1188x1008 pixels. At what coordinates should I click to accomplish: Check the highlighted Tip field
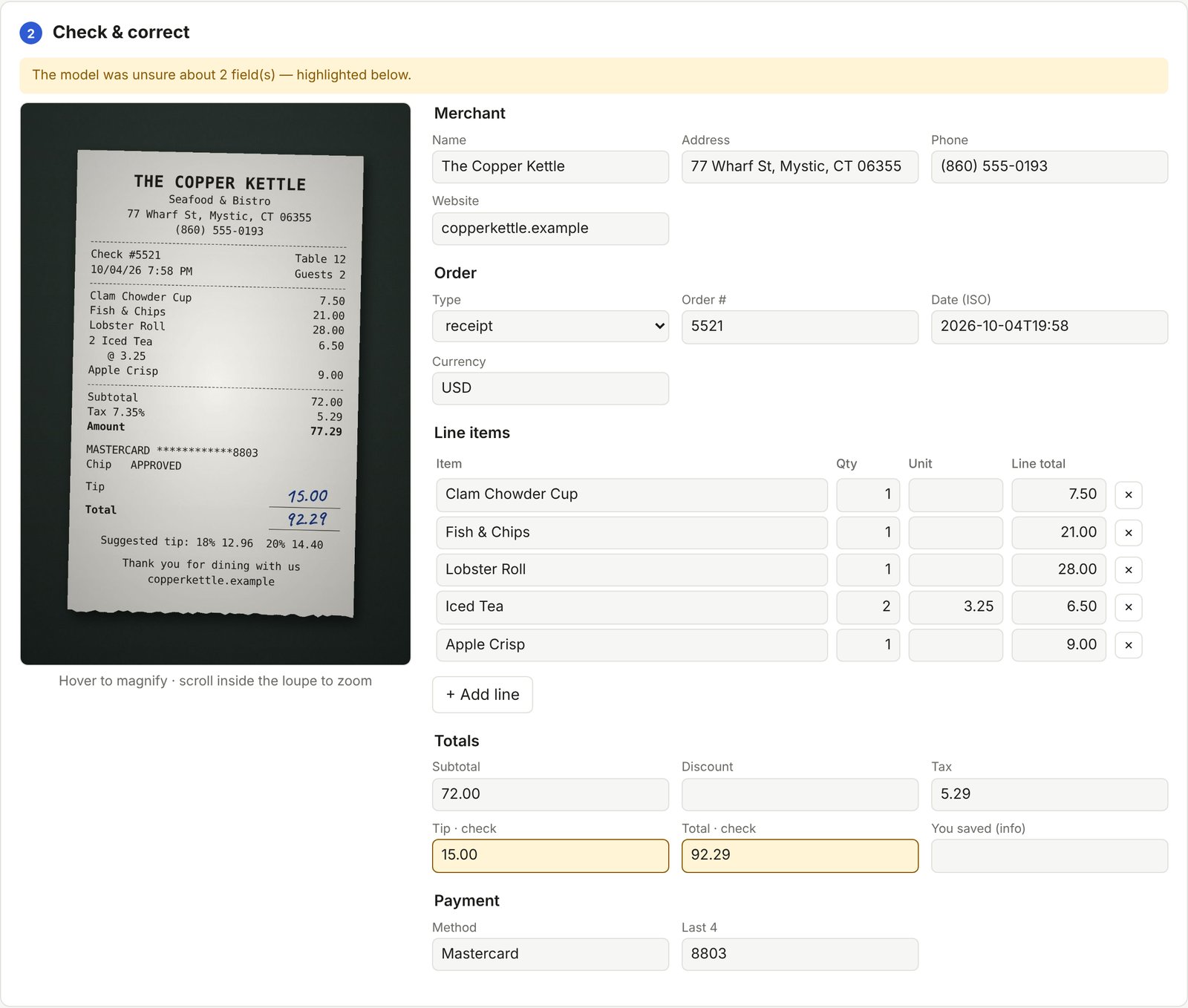(x=550, y=856)
